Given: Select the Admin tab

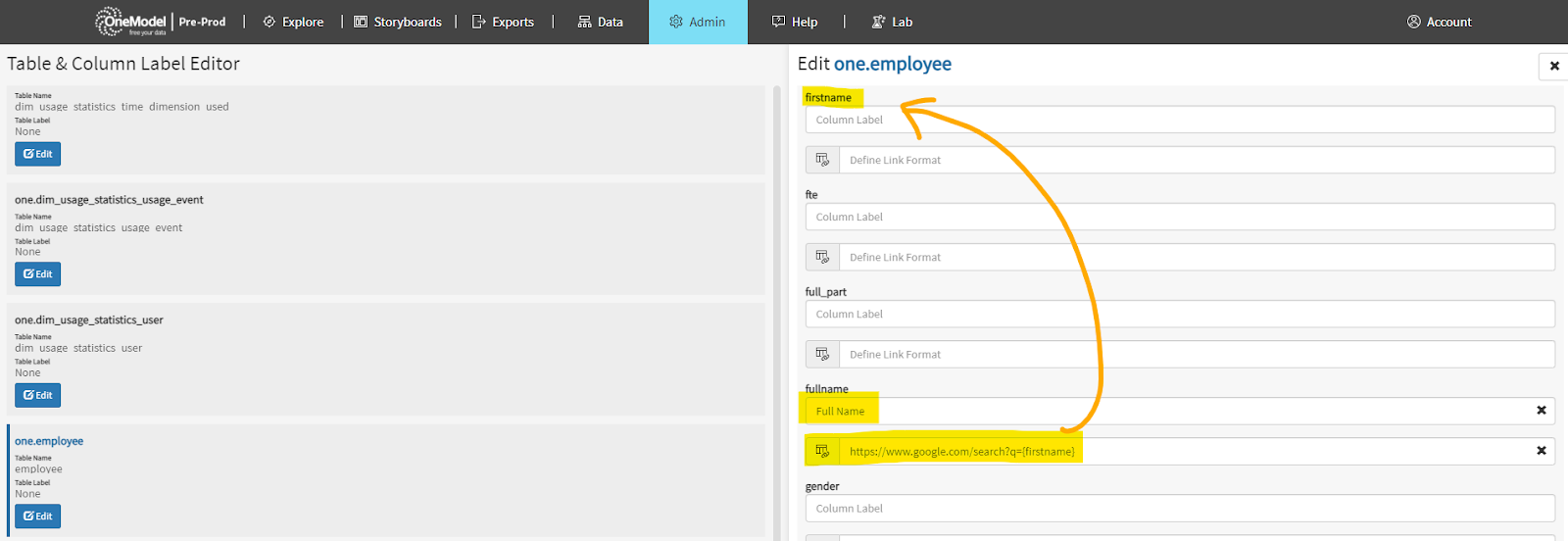Looking at the screenshot, I should click(697, 22).
